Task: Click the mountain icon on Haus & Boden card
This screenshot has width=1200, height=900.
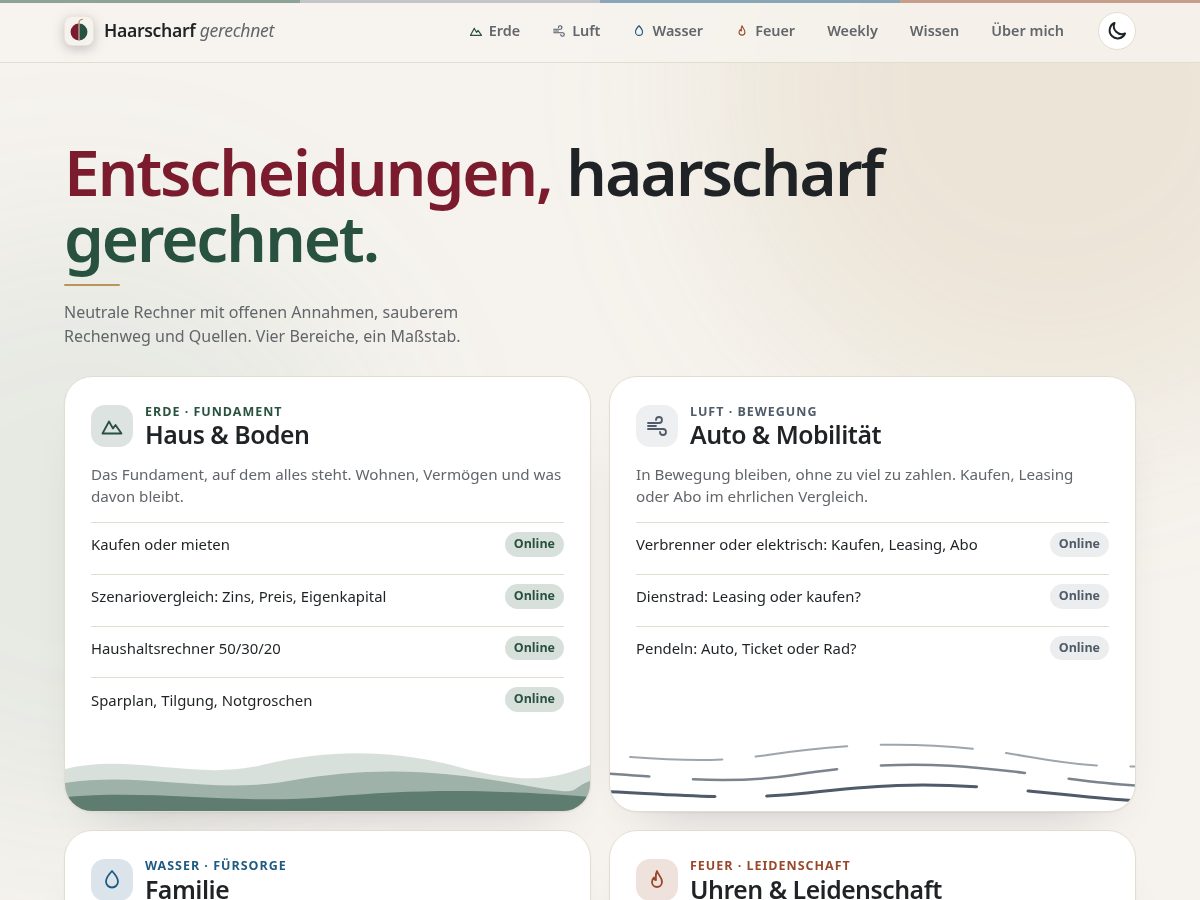Action: click(x=112, y=426)
